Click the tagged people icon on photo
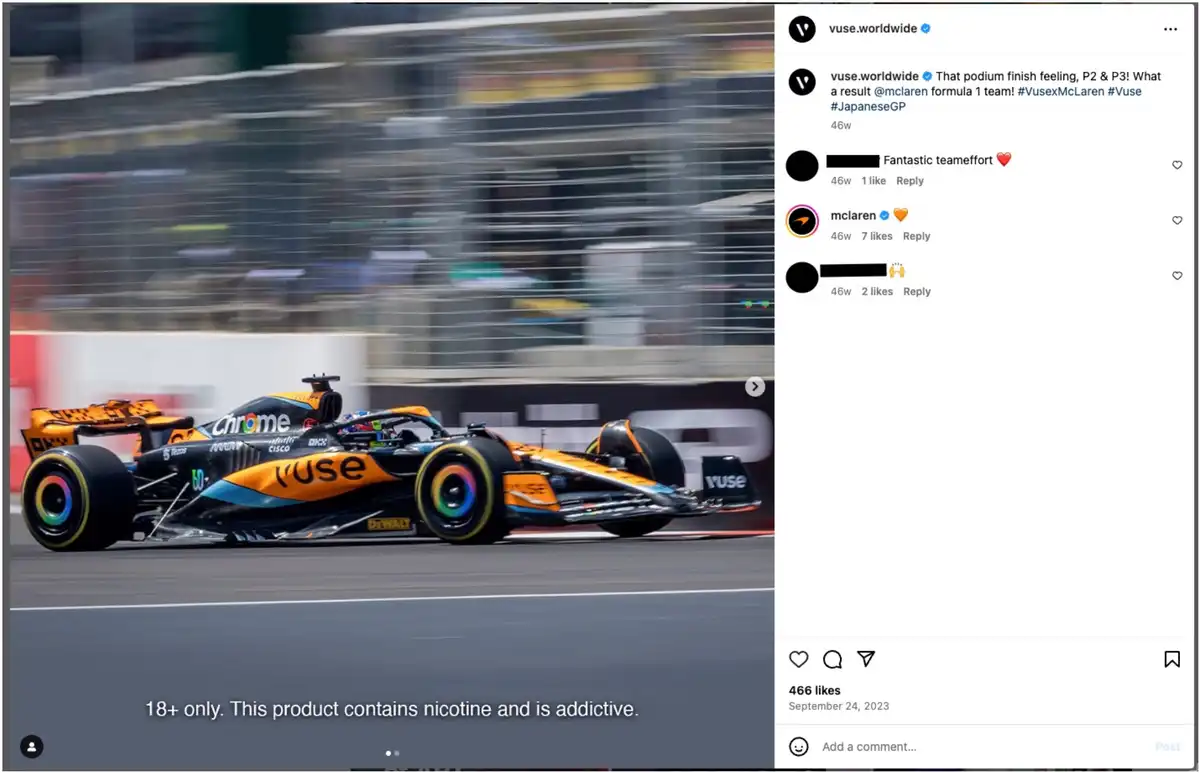 pyautogui.click(x=32, y=746)
